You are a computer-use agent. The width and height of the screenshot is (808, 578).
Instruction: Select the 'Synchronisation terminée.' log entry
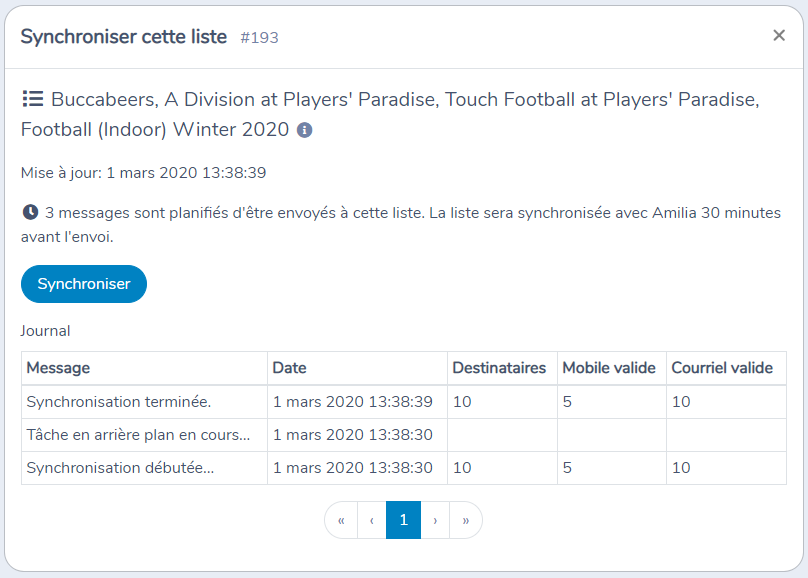click(119, 402)
